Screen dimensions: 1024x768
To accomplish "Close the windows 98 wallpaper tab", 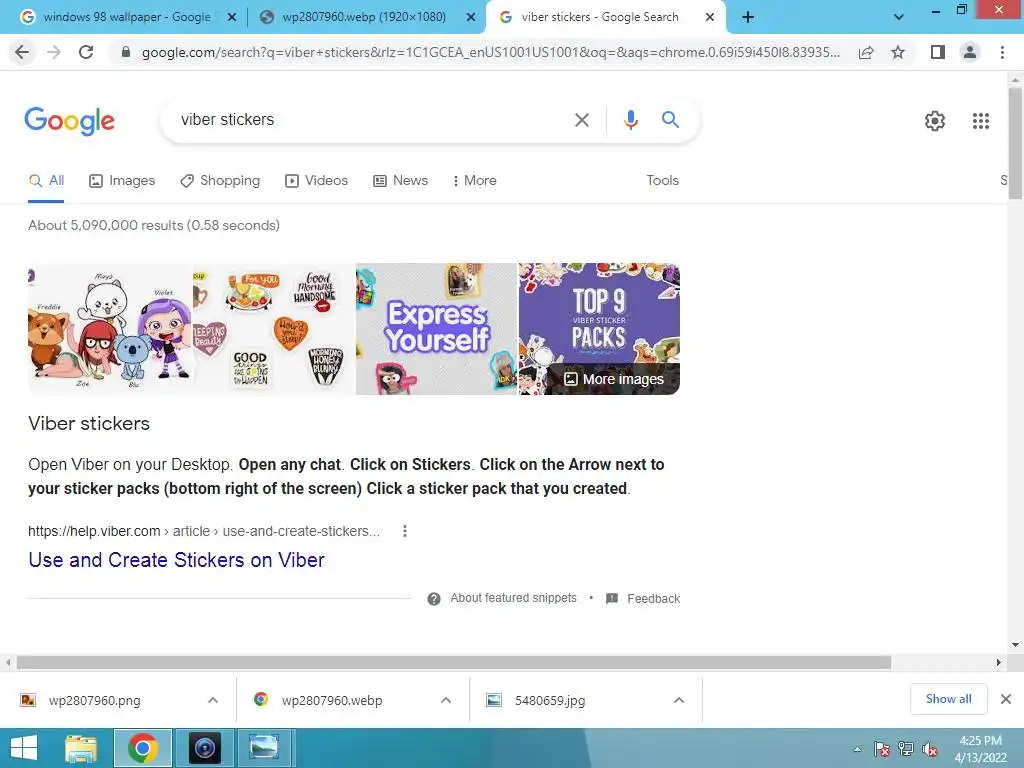I will tap(232, 18).
